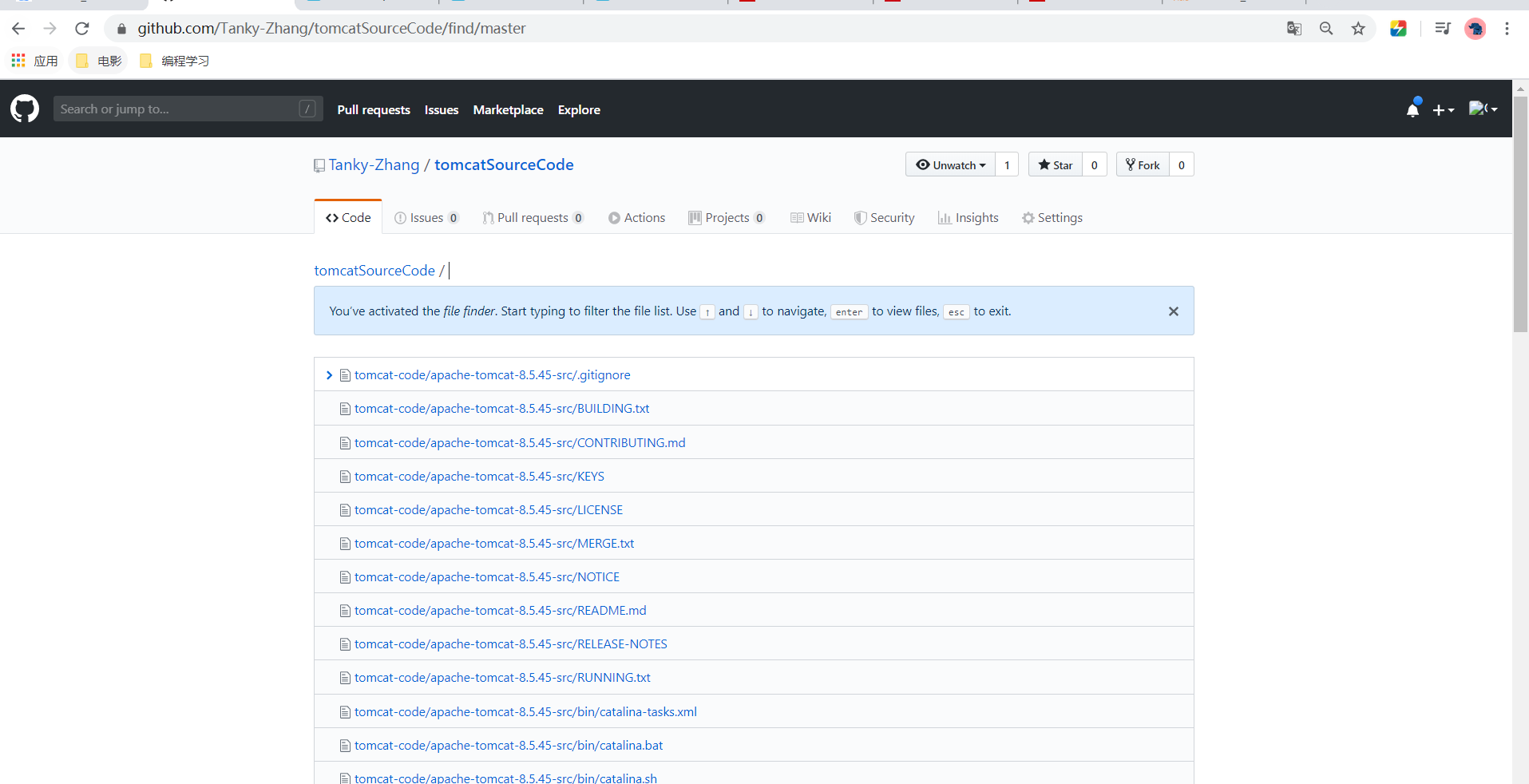
Task: Click the page vertical scrollbar thumb
Action: click(x=1521, y=214)
